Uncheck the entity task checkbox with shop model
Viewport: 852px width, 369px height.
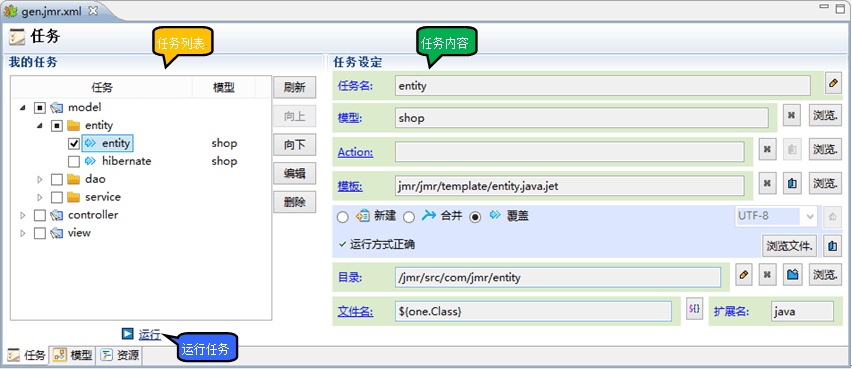click(x=74, y=143)
